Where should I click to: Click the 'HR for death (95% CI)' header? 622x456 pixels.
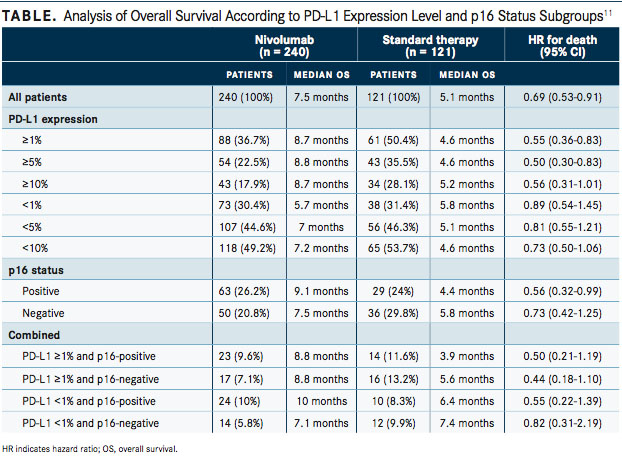562,46
